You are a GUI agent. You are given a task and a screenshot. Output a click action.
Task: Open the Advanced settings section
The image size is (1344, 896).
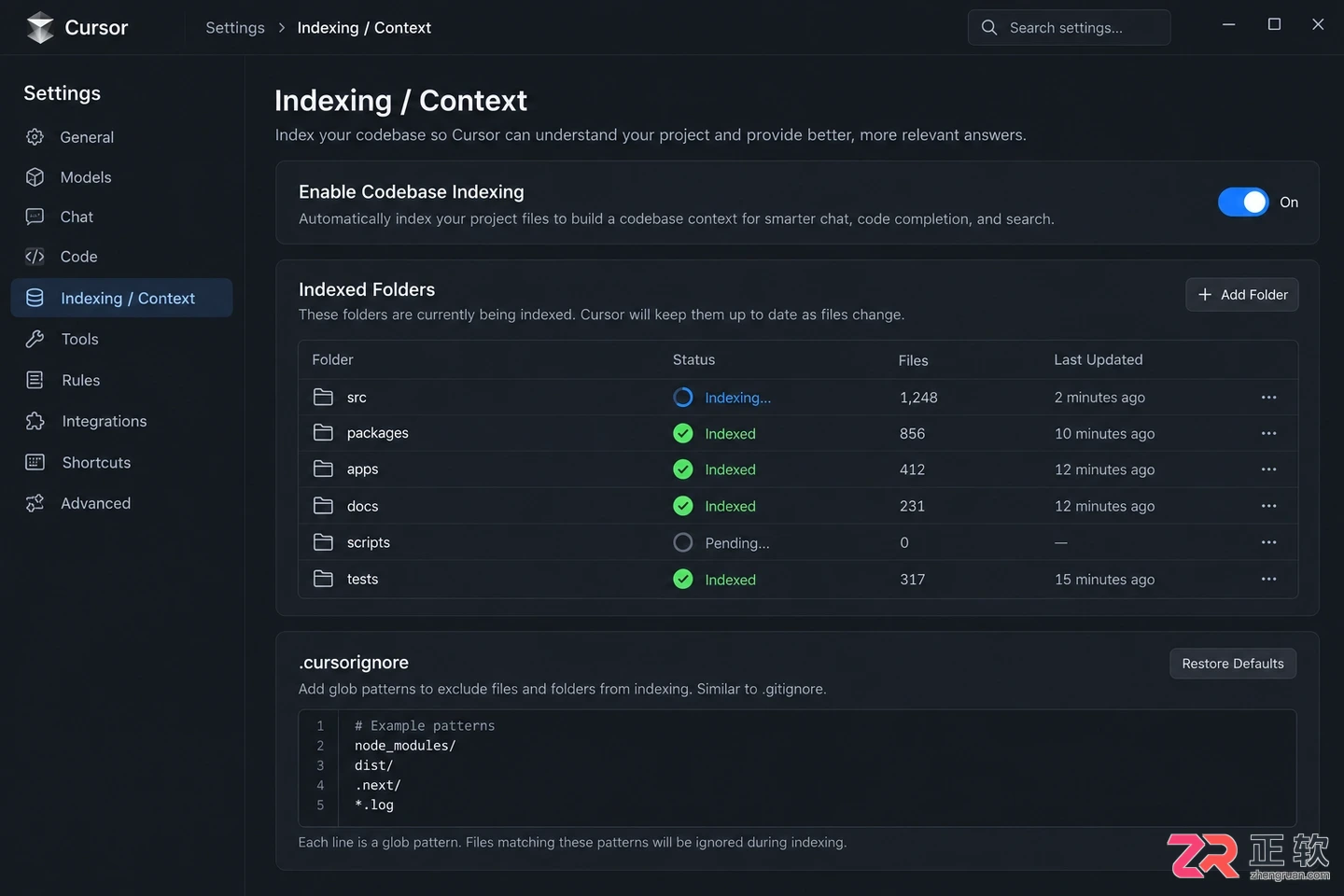point(121,503)
